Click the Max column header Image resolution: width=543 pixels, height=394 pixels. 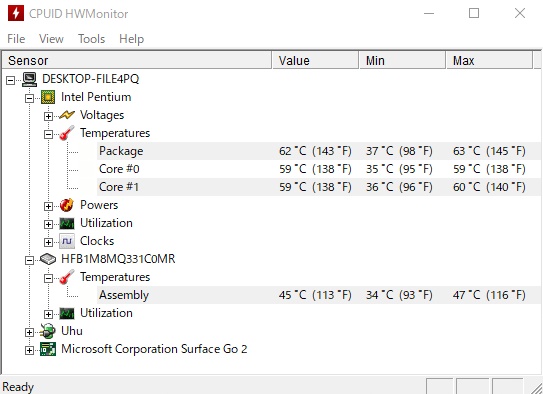point(489,61)
